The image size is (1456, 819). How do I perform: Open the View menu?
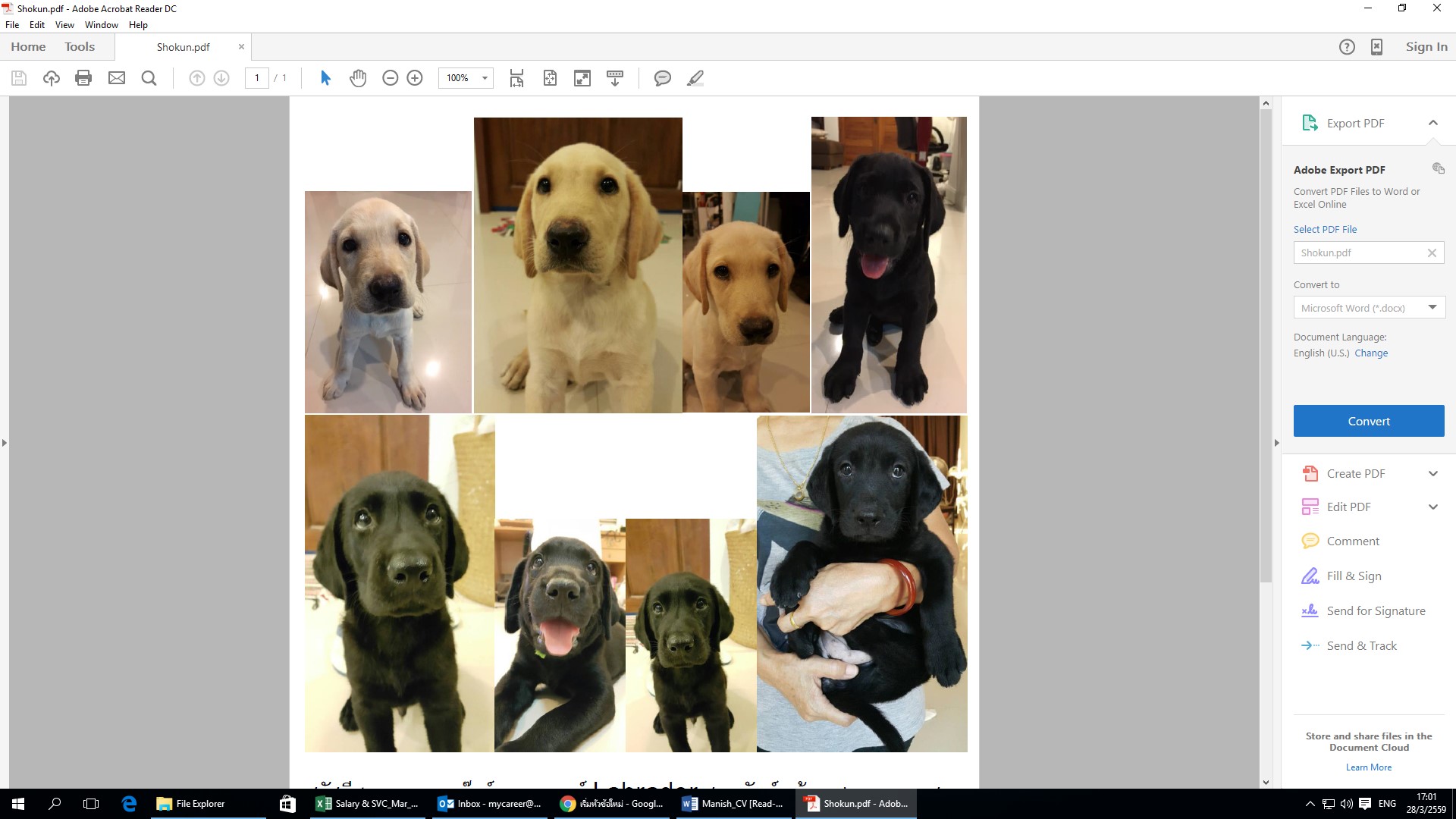(x=64, y=25)
